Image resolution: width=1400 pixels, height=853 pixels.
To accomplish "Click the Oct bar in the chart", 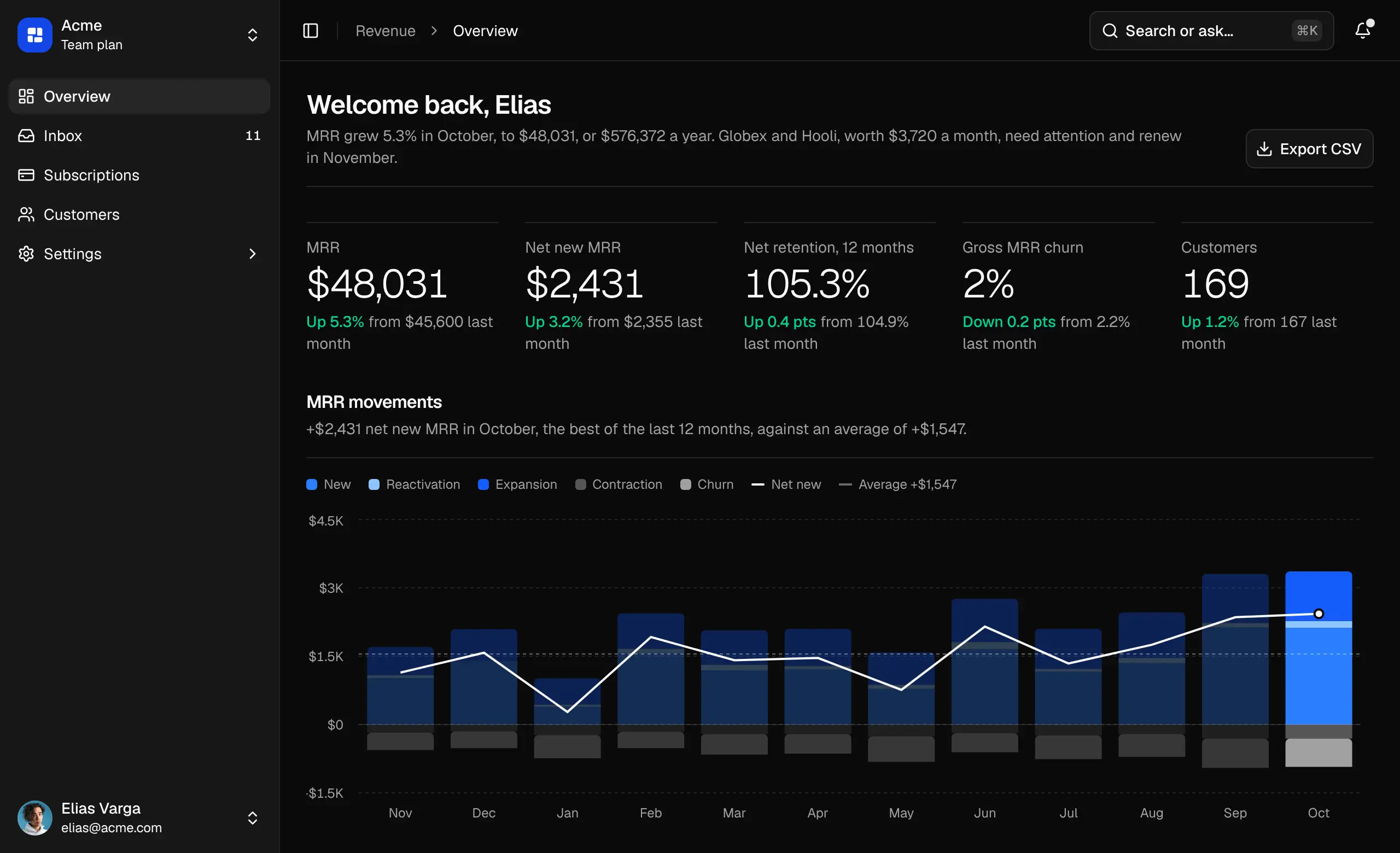I will coord(1319,669).
